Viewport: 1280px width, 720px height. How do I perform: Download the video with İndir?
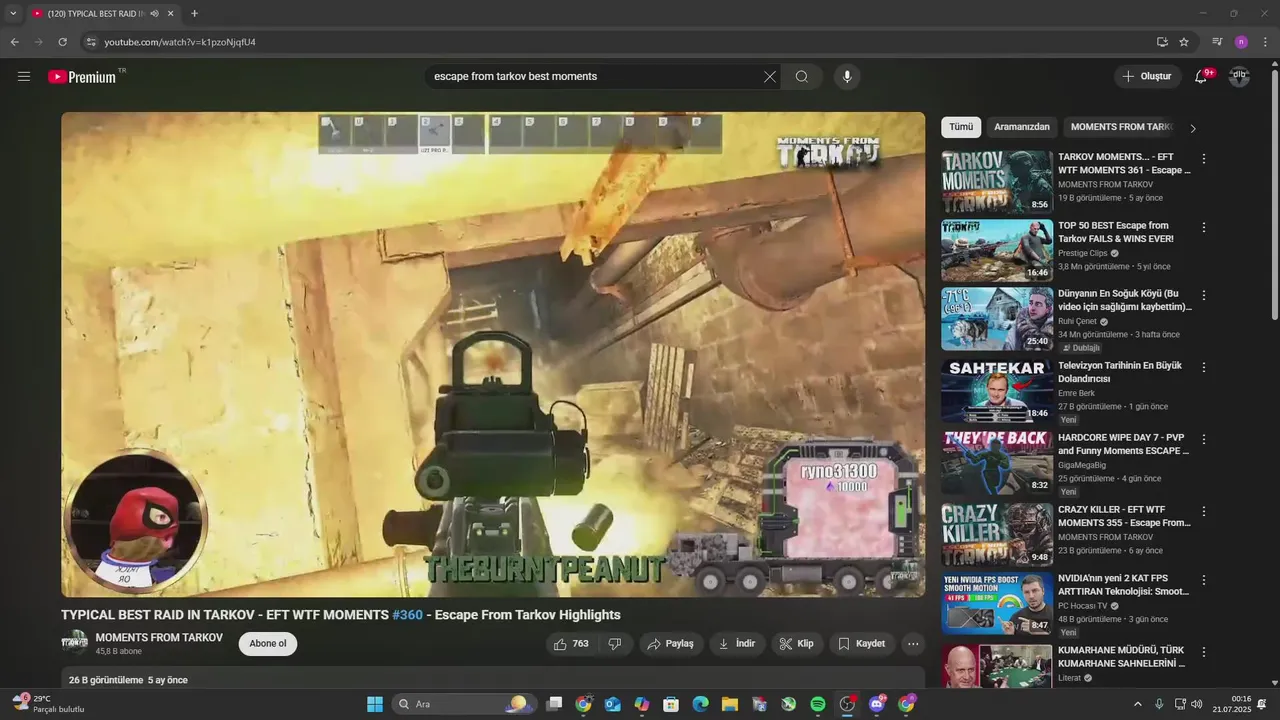tap(737, 644)
